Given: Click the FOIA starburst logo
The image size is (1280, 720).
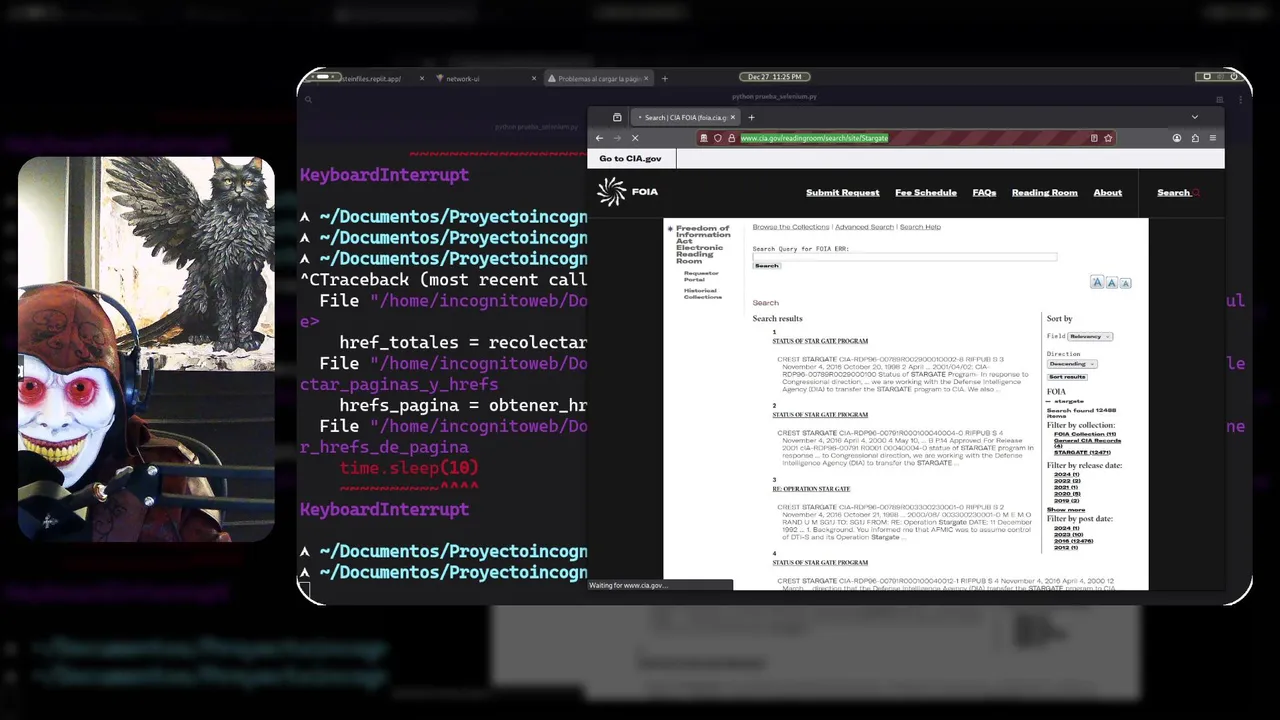Looking at the screenshot, I should [x=611, y=191].
